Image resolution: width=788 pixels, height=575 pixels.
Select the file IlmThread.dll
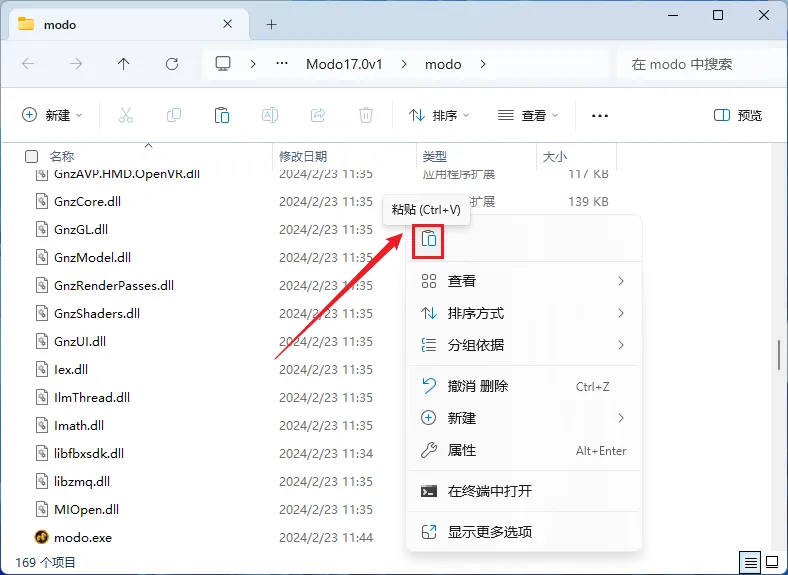92,398
